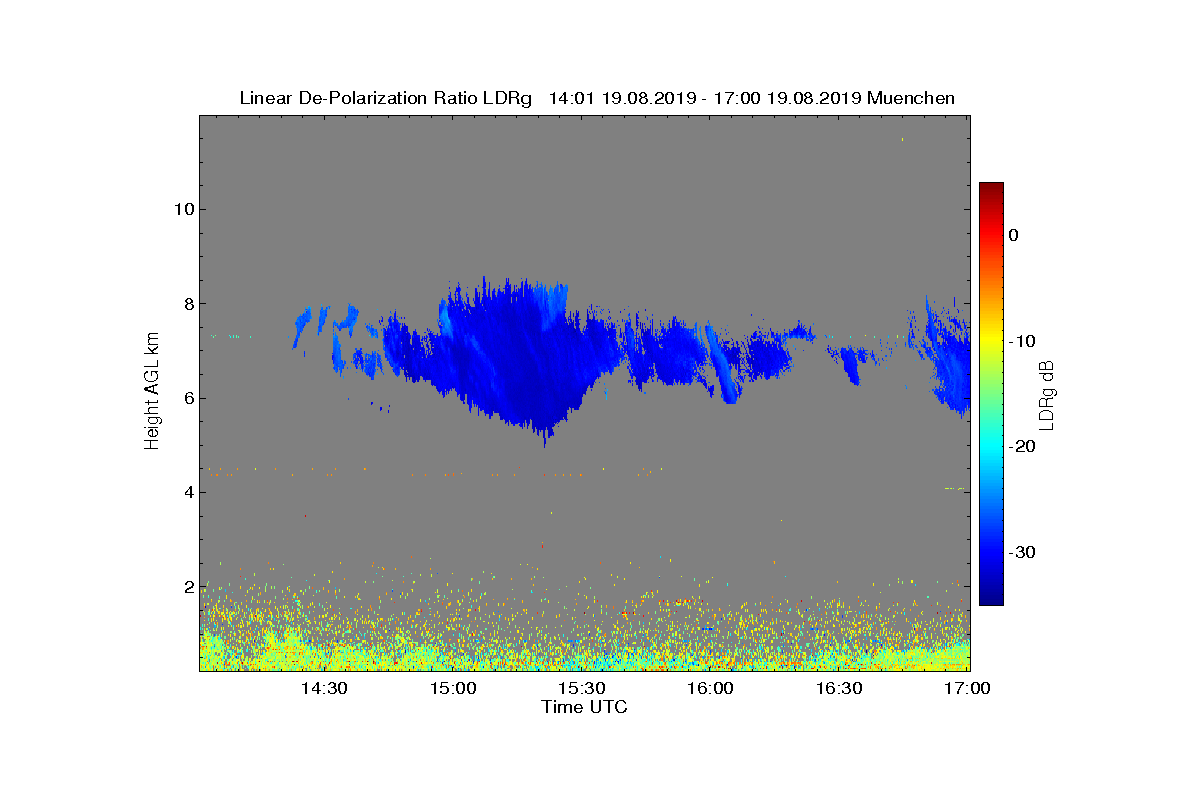Click the 'Time UTC' axis label
Image resolution: width=1200 pixels, height=800 pixels.
(585, 707)
